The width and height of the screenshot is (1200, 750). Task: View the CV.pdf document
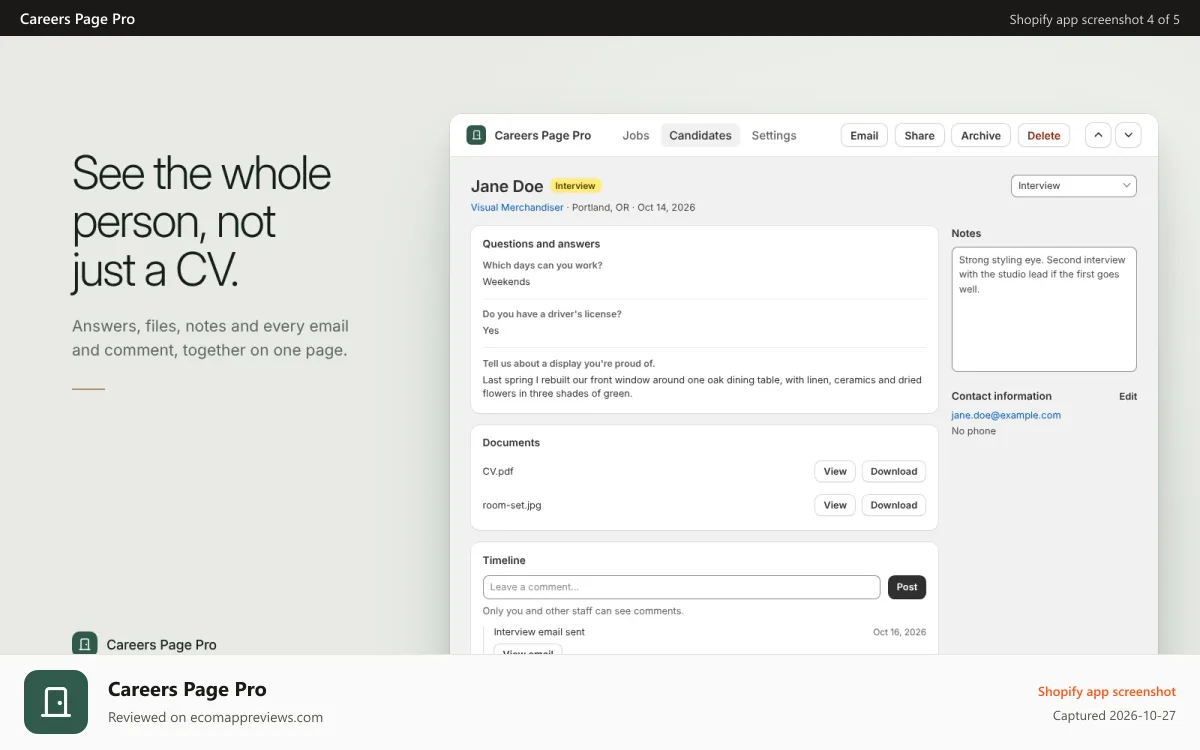835,471
